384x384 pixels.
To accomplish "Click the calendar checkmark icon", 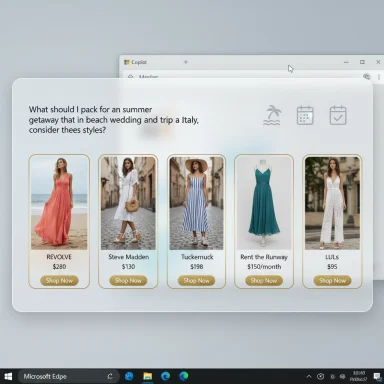I will point(338,115).
